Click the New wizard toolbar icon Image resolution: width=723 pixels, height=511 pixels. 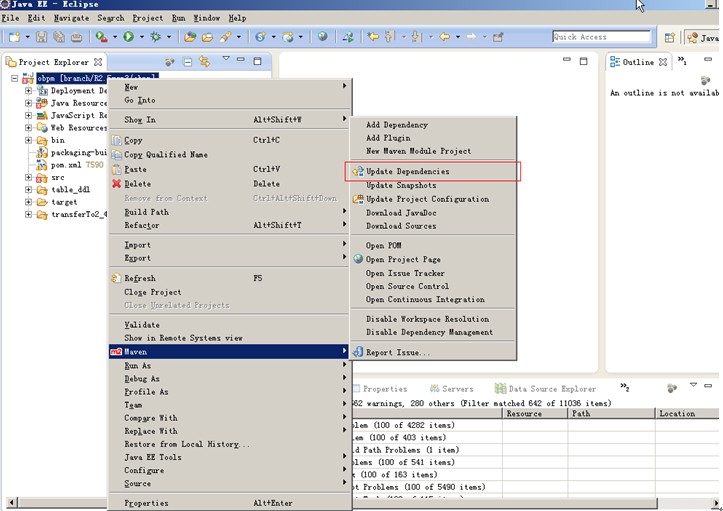14,37
